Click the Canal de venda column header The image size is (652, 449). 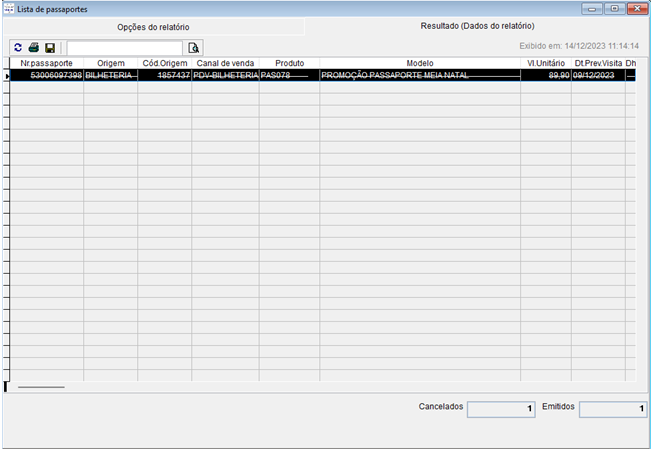(x=225, y=63)
